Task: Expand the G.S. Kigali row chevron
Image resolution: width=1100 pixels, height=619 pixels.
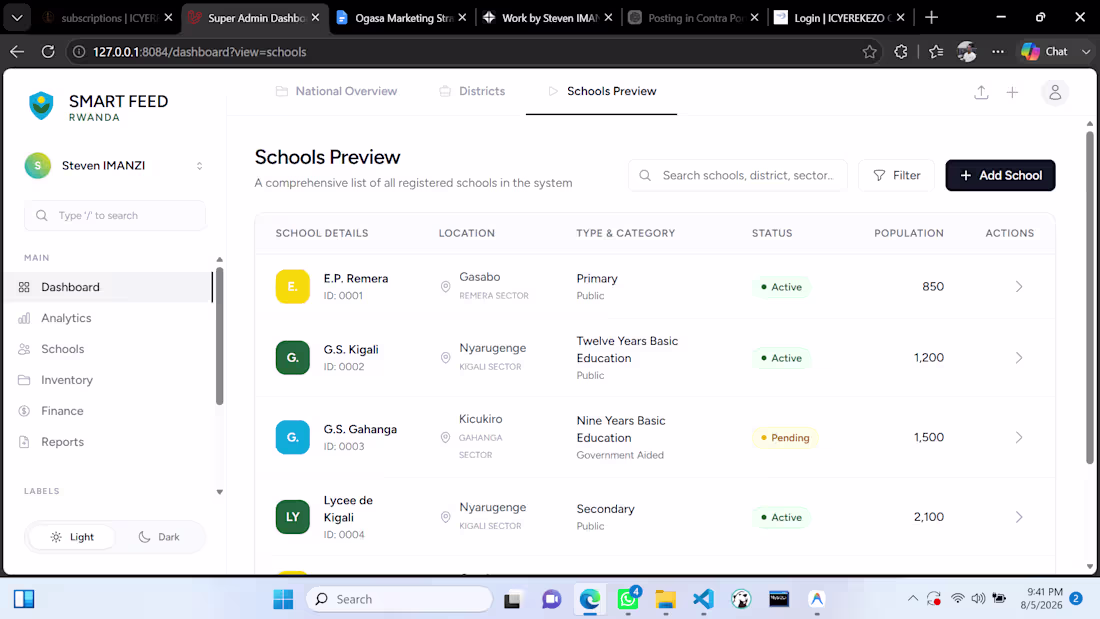Action: (1019, 358)
